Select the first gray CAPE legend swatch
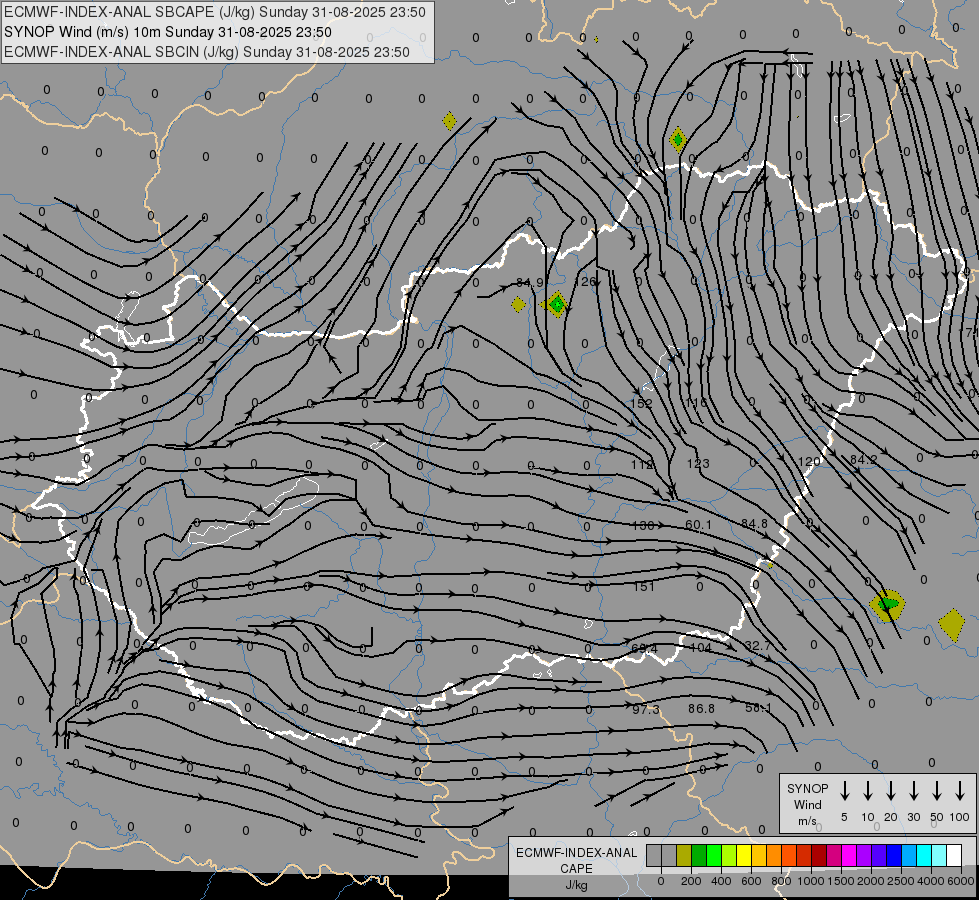 pyautogui.click(x=654, y=856)
